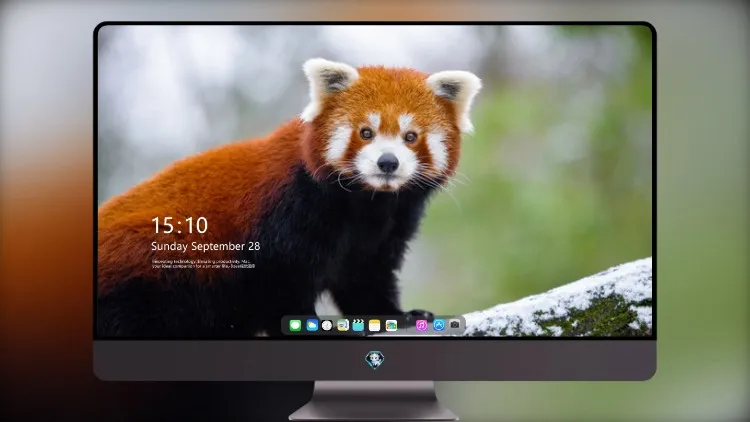Open the Weather app in dock

click(x=311, y=325)
